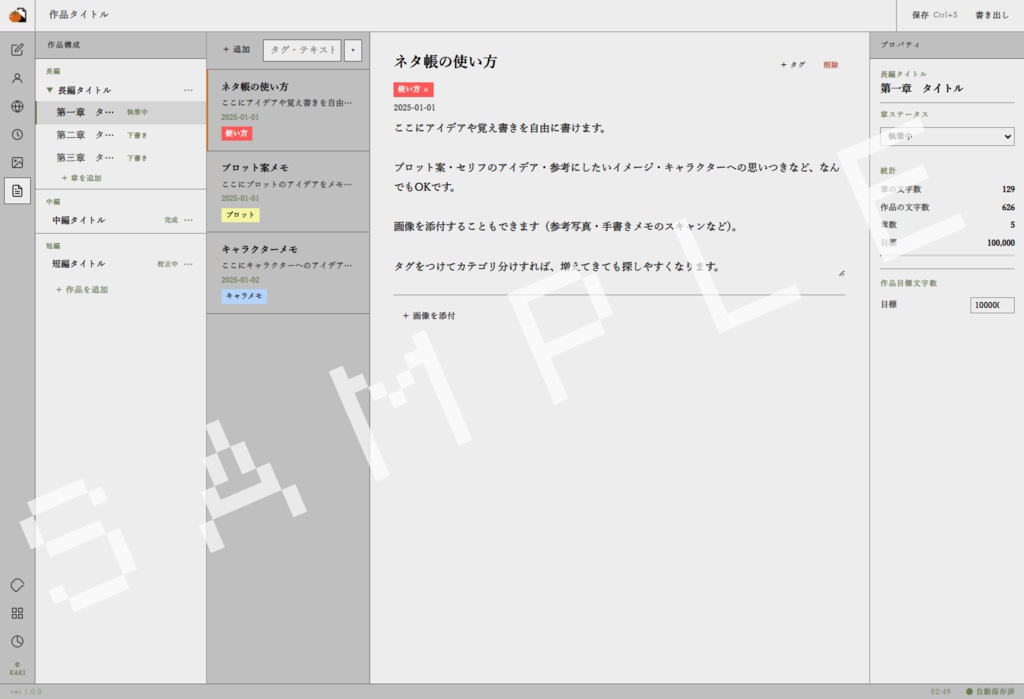Click the 書き出し export button

click(x=991, y=15)
